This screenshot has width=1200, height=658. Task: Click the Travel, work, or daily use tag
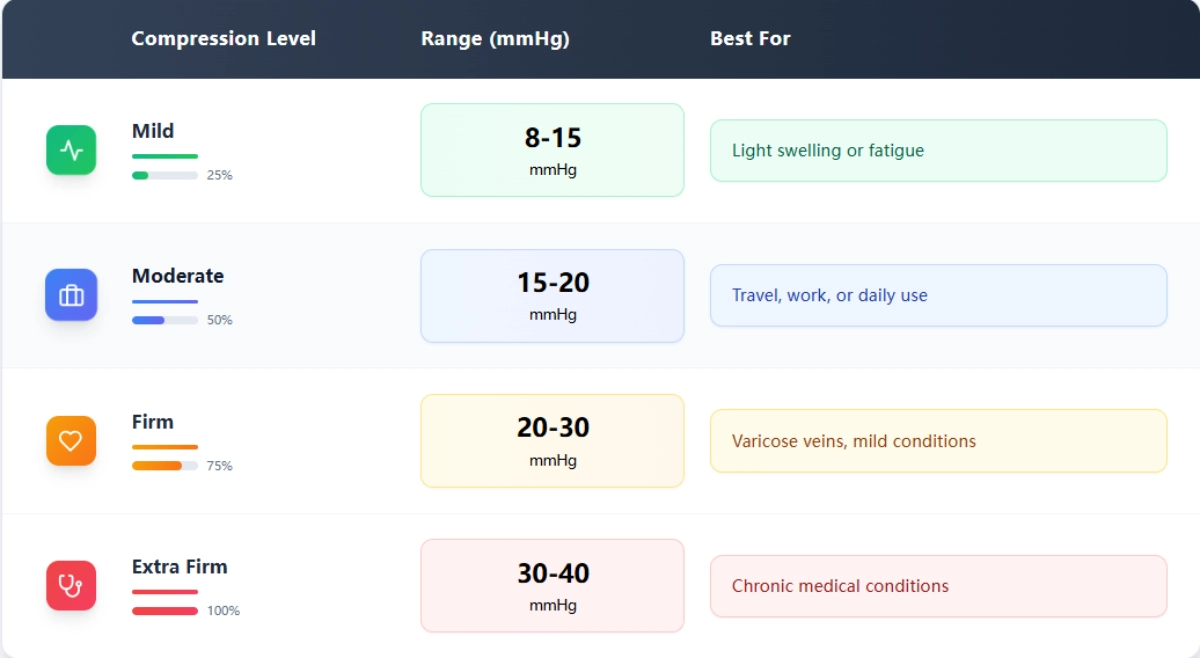(938, 296)
